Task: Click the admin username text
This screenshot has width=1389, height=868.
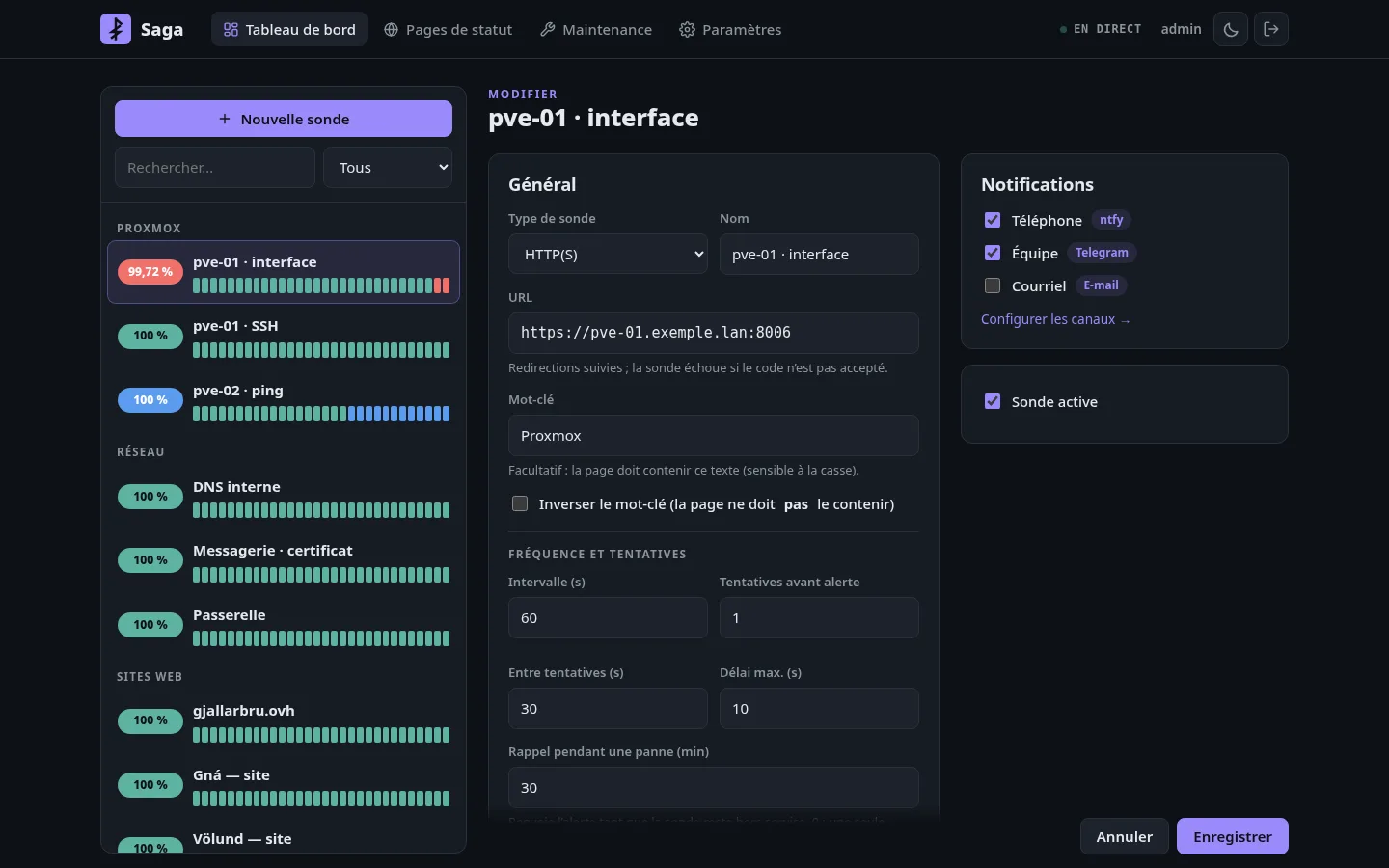Action: click(x=1181, y=29)
